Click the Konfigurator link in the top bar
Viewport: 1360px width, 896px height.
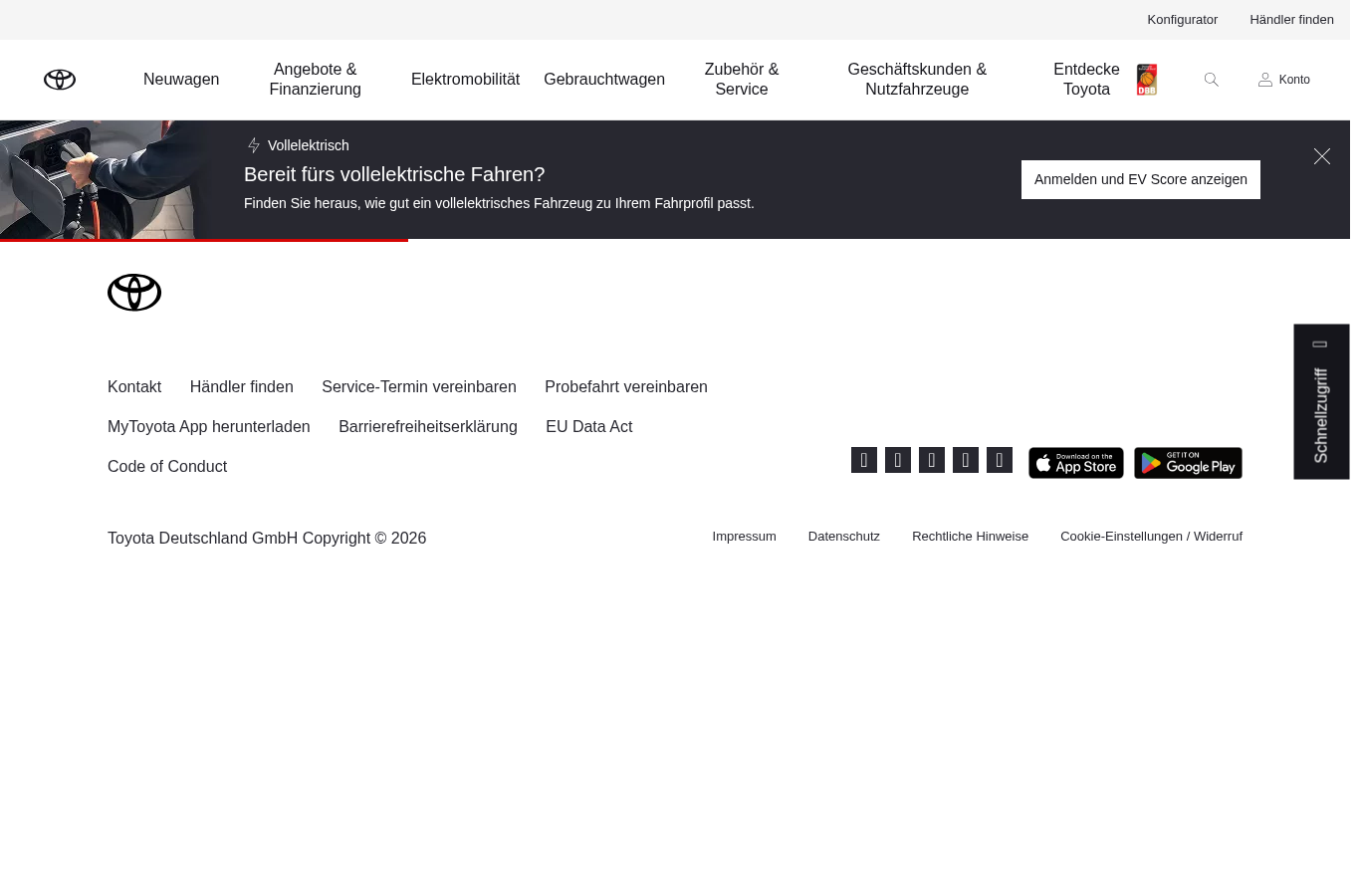click(x=1182, y=20)
